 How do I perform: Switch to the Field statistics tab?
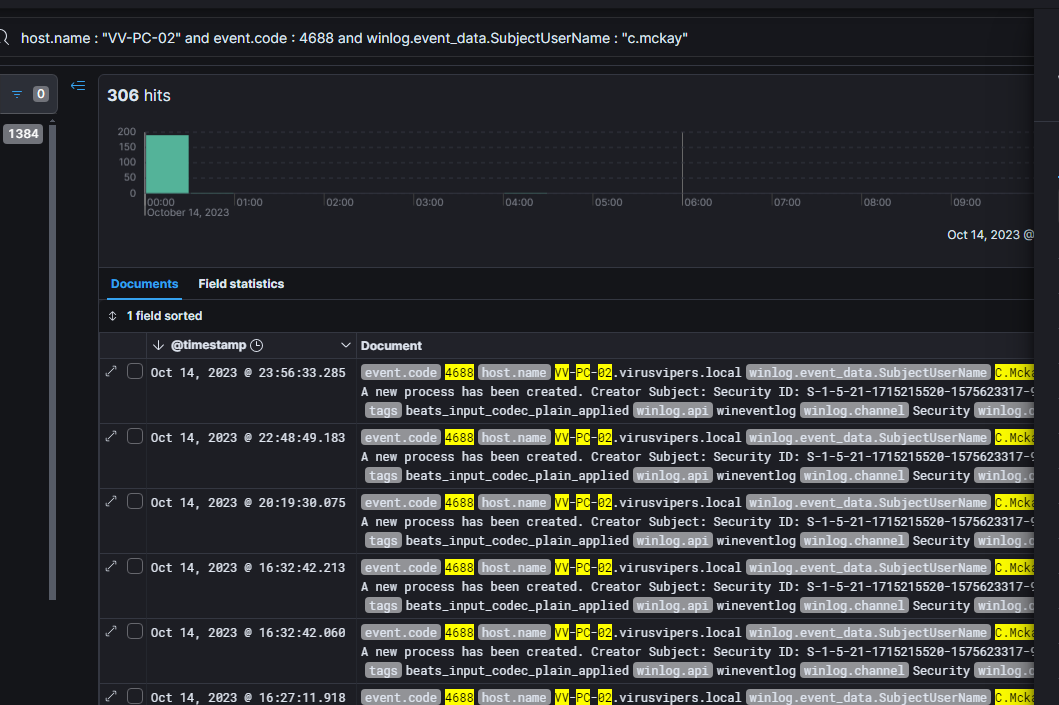click(x=241, y=284)
